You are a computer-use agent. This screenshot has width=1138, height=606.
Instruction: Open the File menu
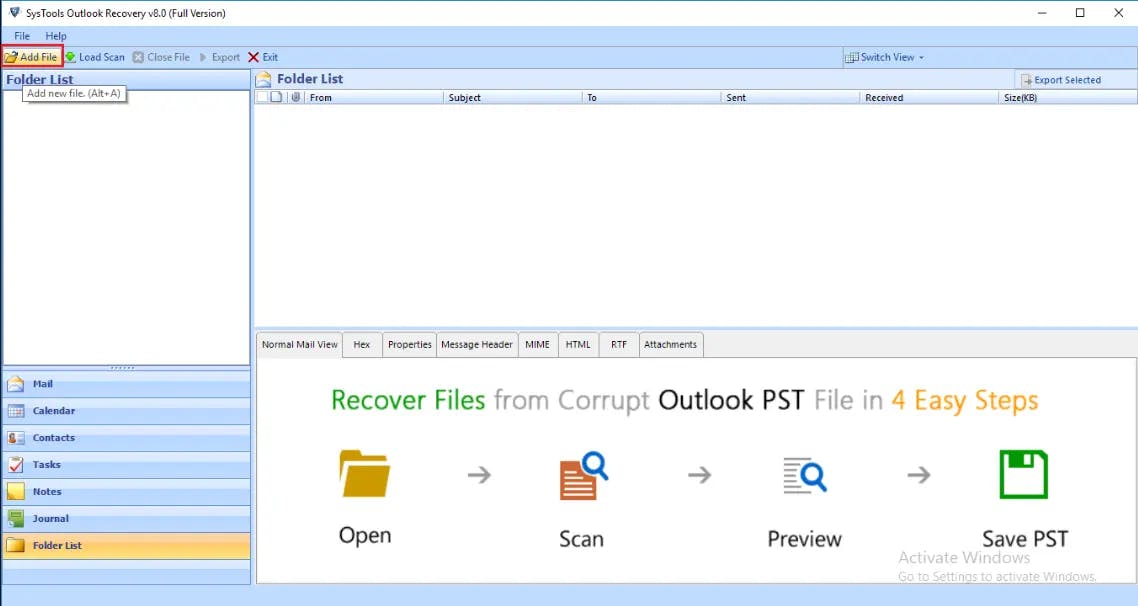pyautogui.click(x=22, y=36)
